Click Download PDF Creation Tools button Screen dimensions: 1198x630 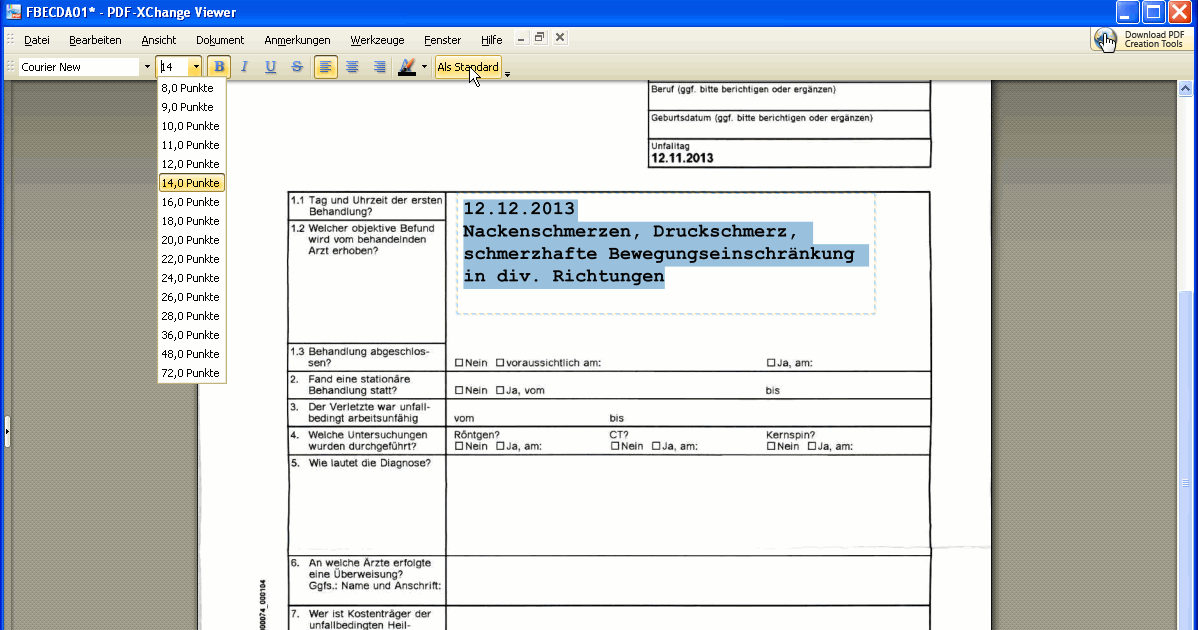pyautogui.click(x=1139, y=40)
